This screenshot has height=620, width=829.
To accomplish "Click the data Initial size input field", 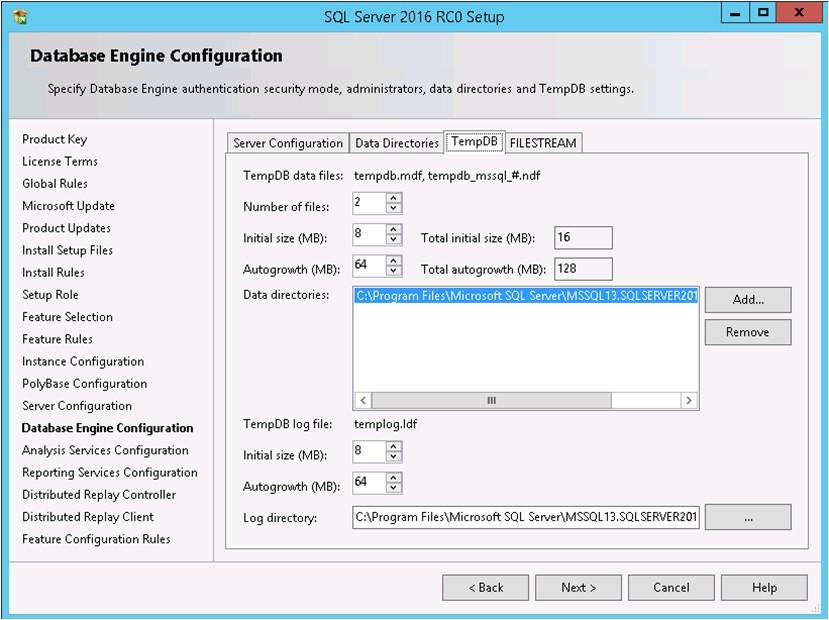I will (370, 234).
